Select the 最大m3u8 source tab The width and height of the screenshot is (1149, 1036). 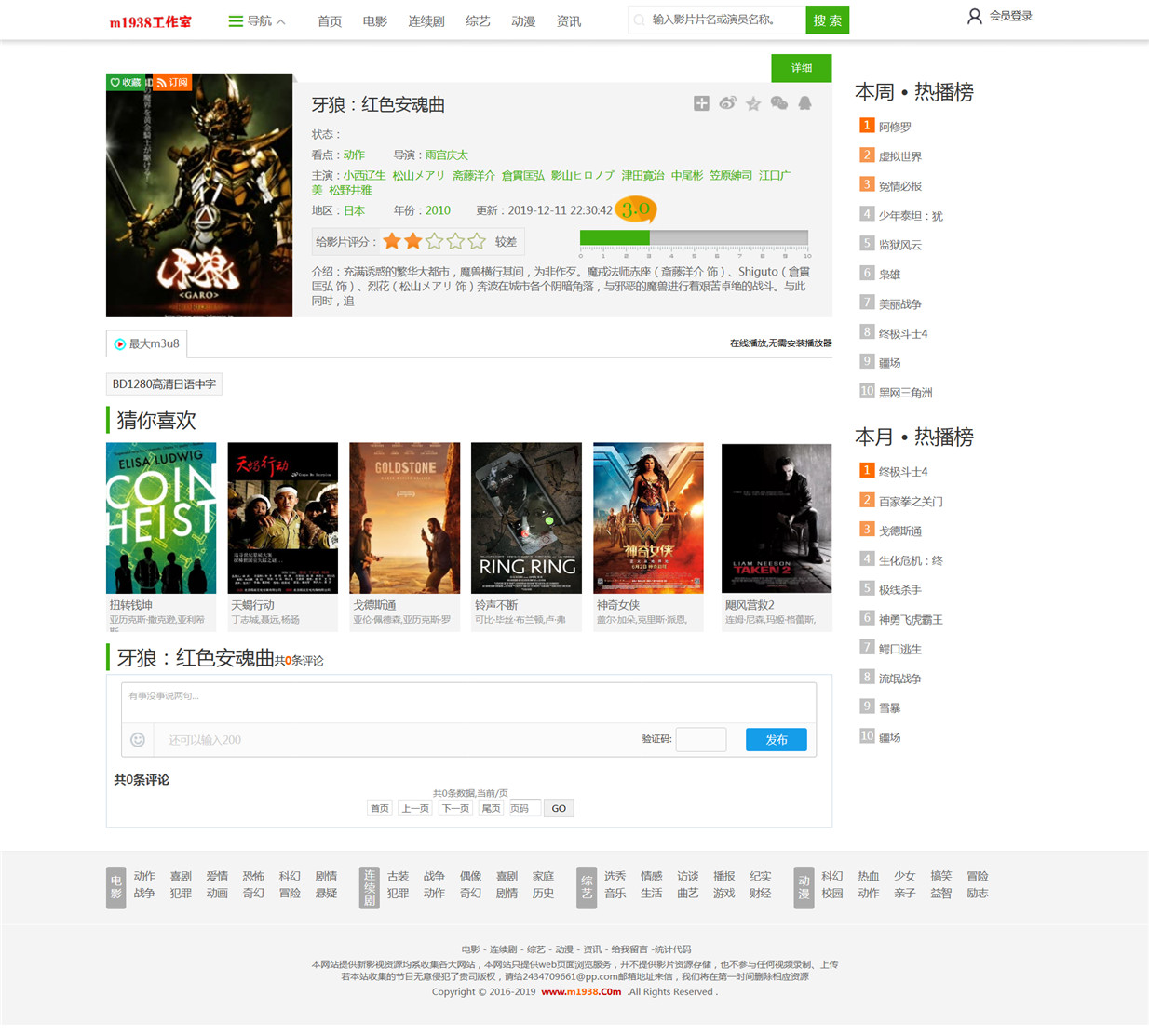pos(147,344)
